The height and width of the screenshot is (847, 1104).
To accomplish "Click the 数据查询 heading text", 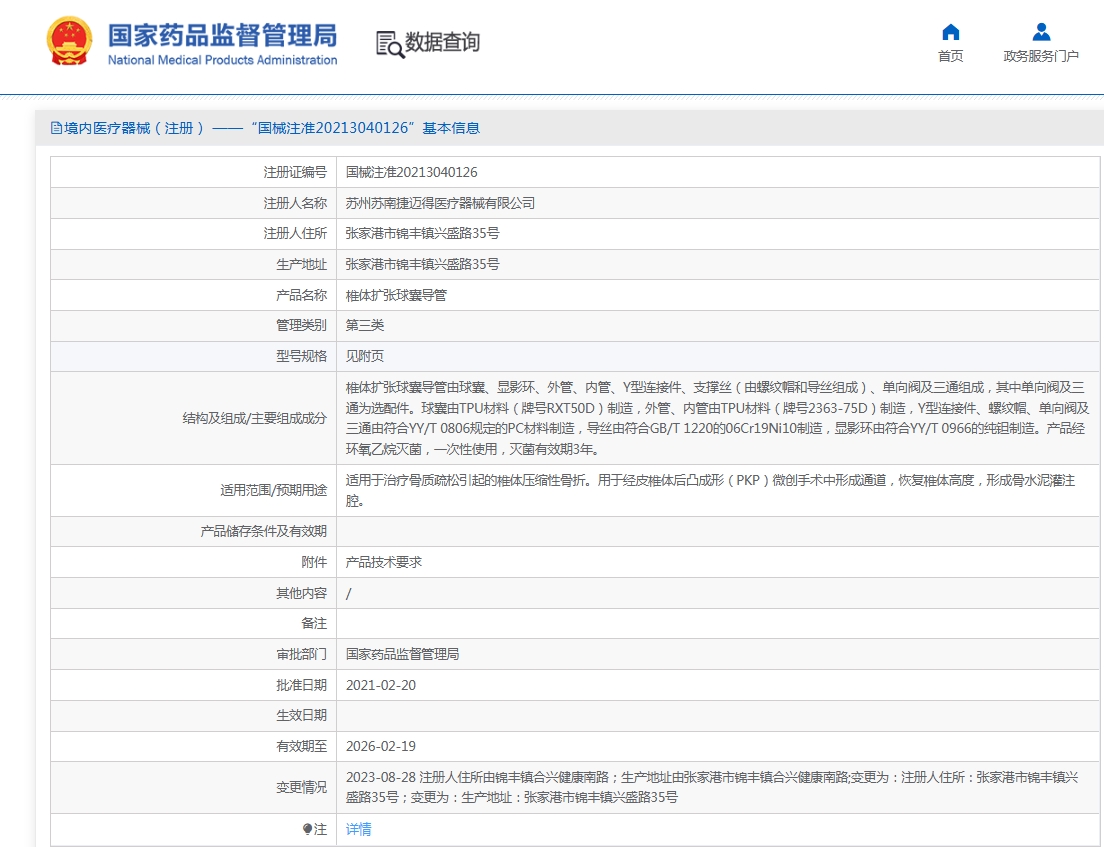I will [x=442, y=42].
